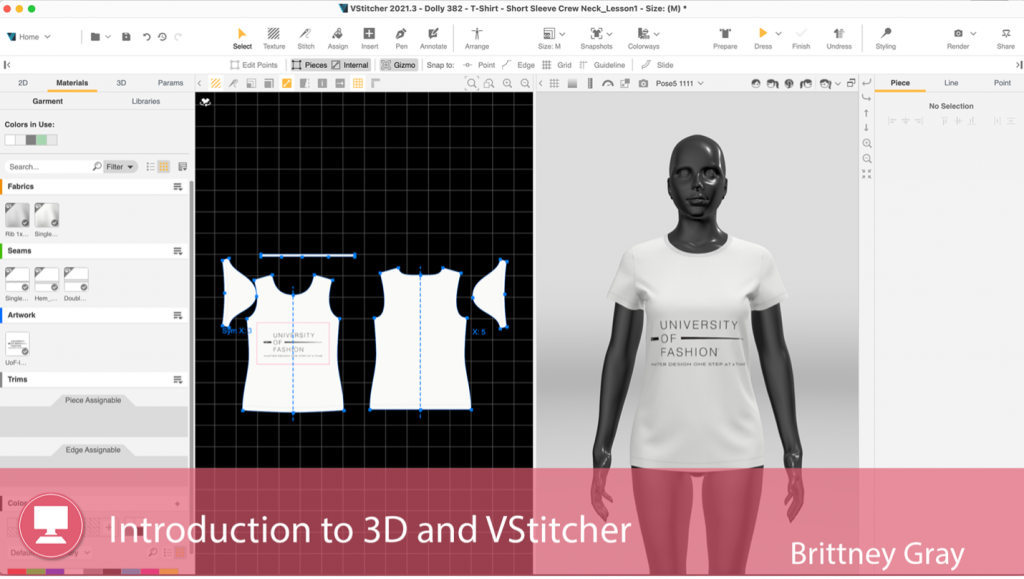Open the Filter dropdown

pos(120,167)
